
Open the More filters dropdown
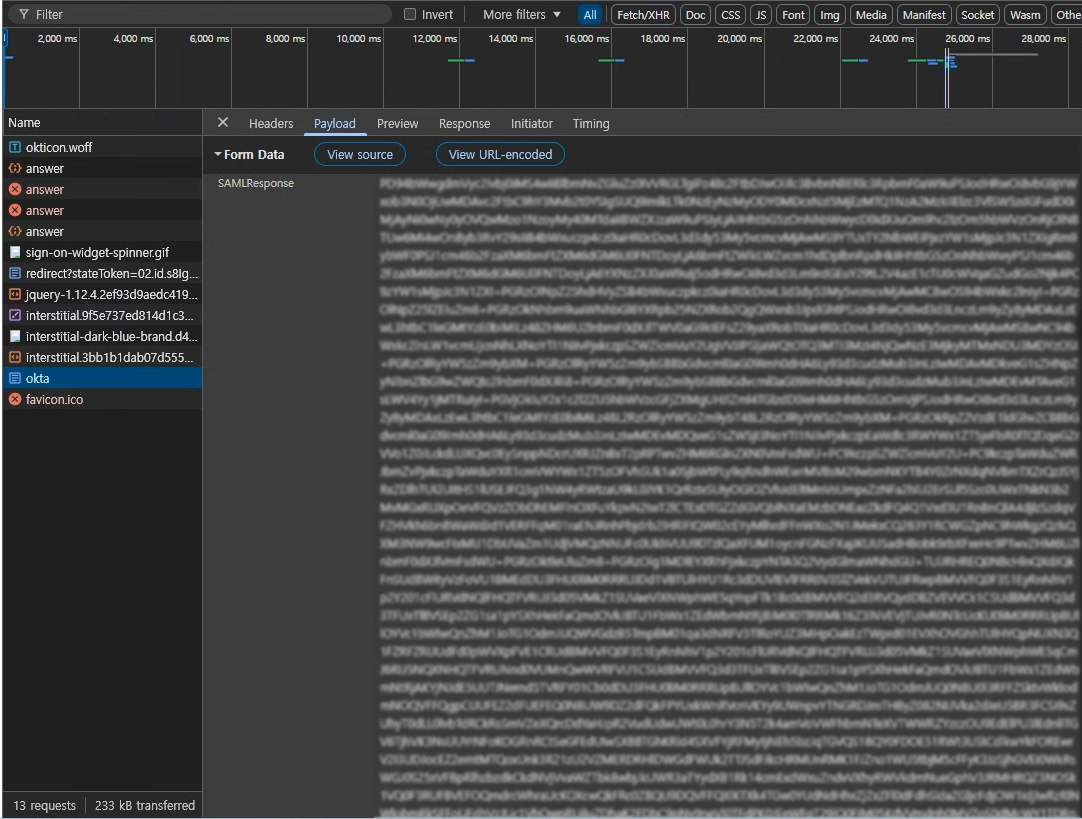tap(522, 14)
